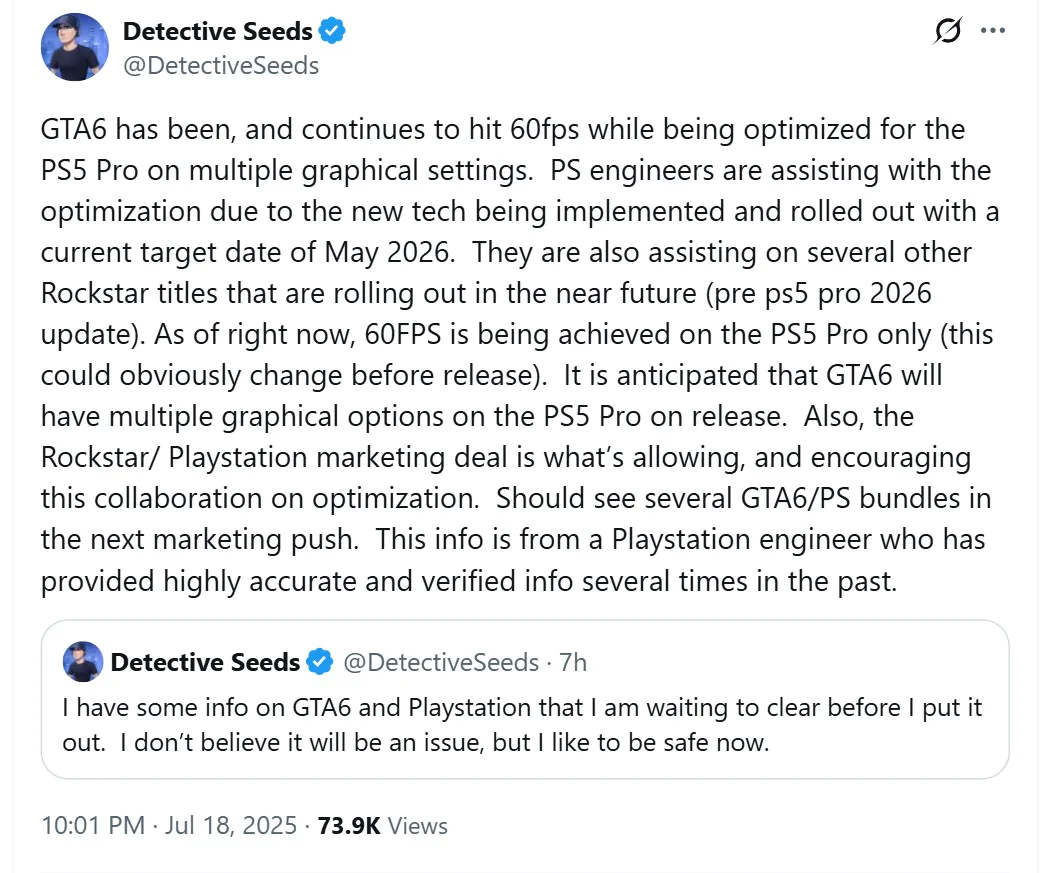This screenshot has width=1057, height=873.
Task: Click the Views label next to 73.9K
Action: [418, 826]
